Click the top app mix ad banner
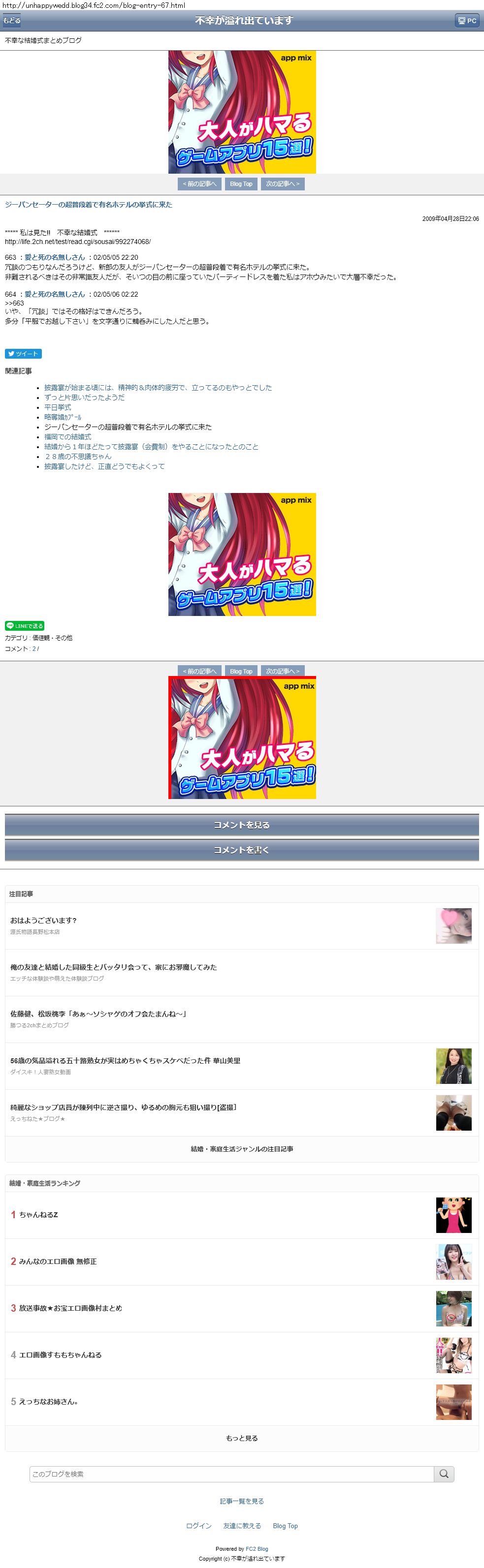 pyautogui.click(x=242, y=112)
